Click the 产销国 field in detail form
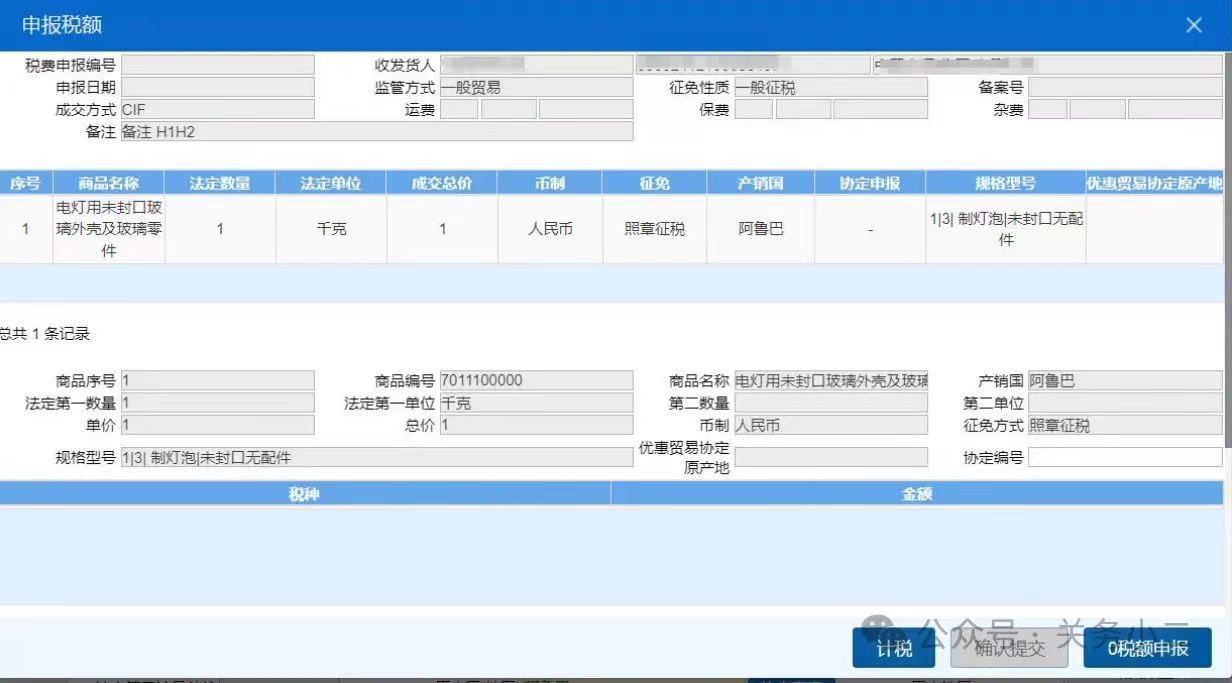The image size is (1232, 683). [1125, 380]
